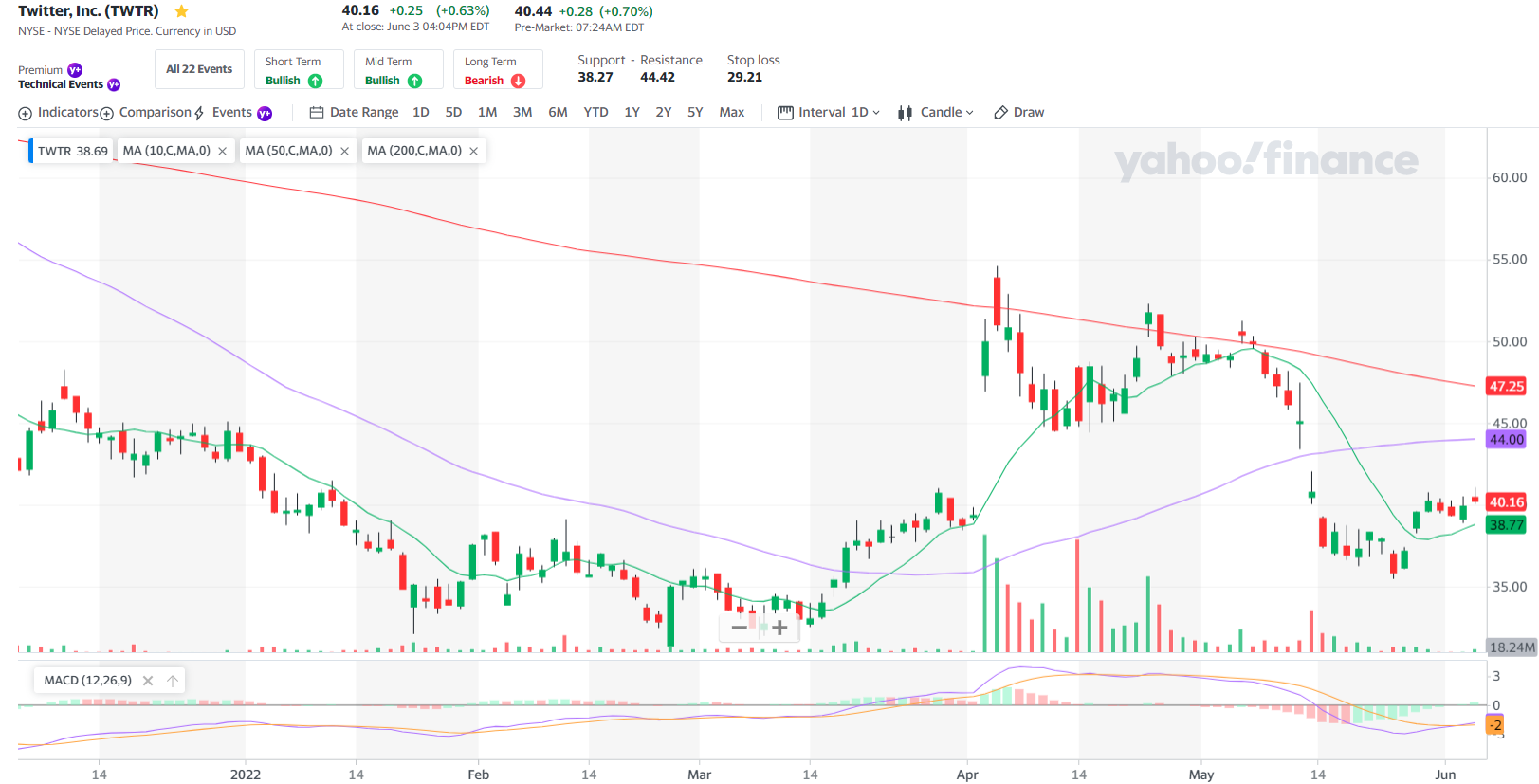Screen dimensions: 1539x784
Task: Click the orange -2 MACD value tag
Action: coord(1494,725)
